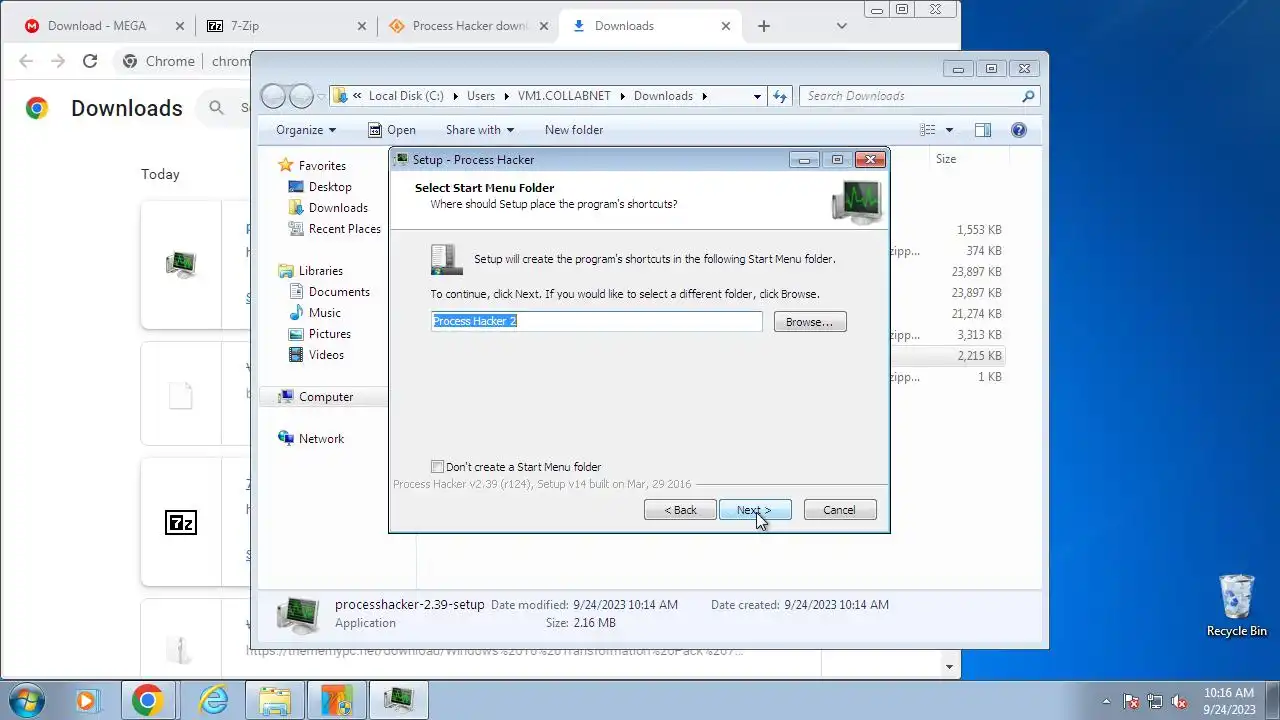Switch to Chrome from taskbar
1280x720 pixels.
coord(148,701)
